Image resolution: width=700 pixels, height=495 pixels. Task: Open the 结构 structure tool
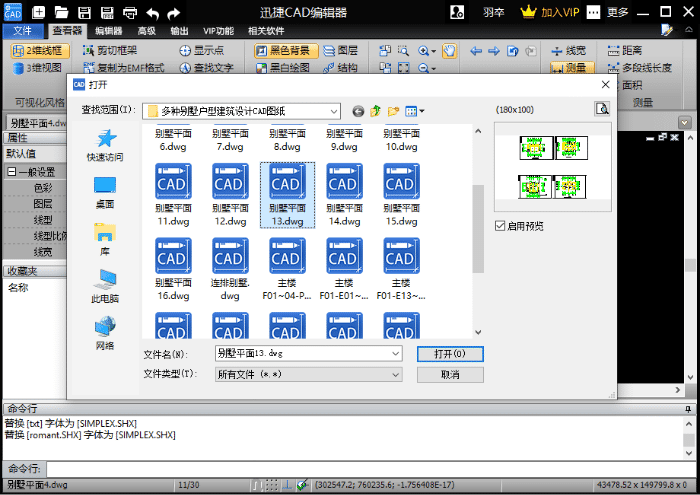pyautogui.click(x=340, y=68)
